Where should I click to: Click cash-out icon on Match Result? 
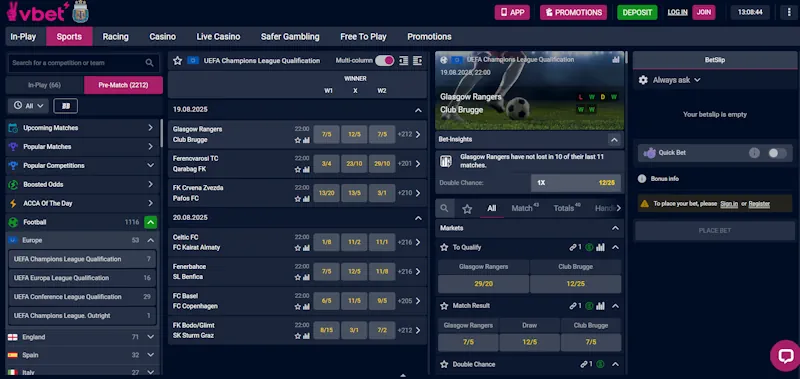coord(589,306)
